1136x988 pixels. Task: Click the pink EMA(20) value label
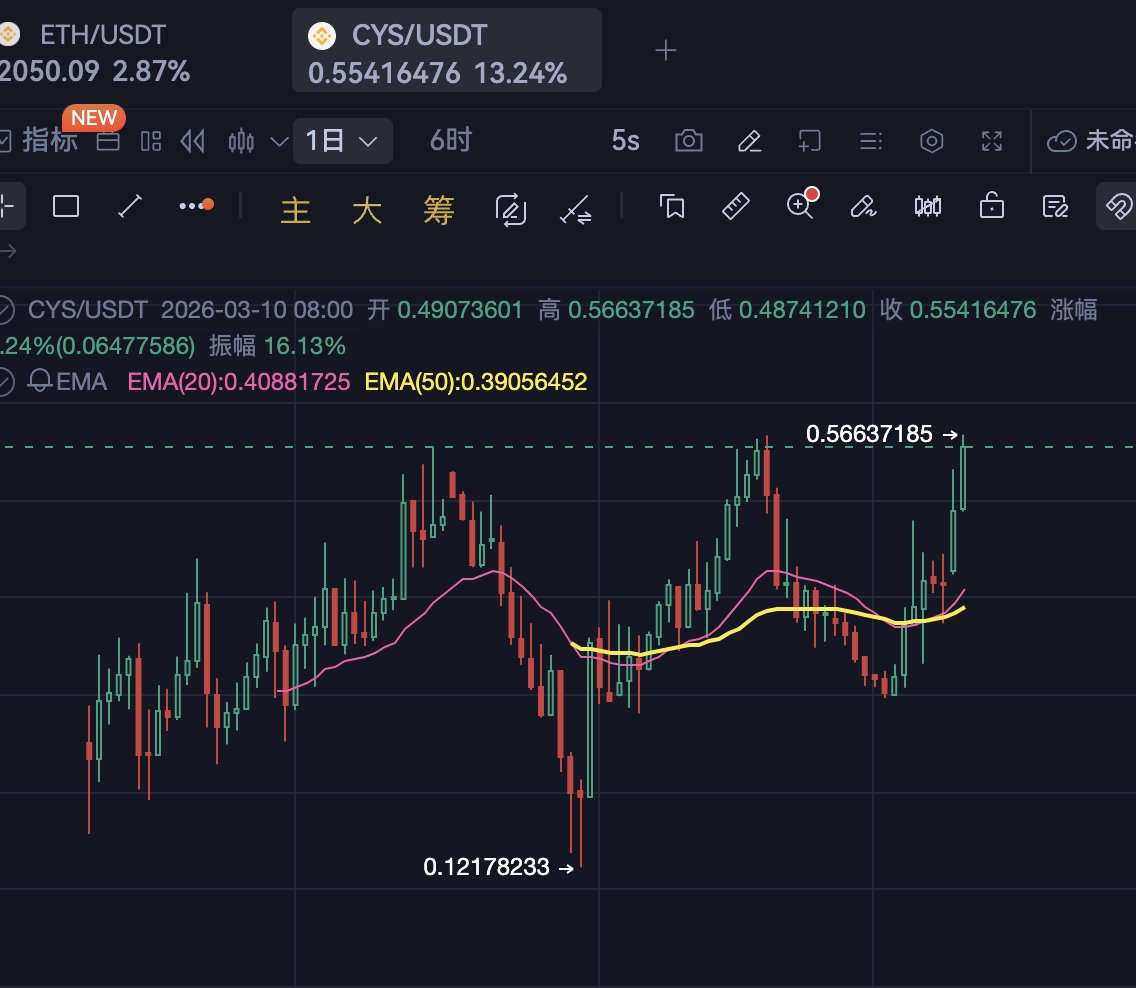(238, 382)
